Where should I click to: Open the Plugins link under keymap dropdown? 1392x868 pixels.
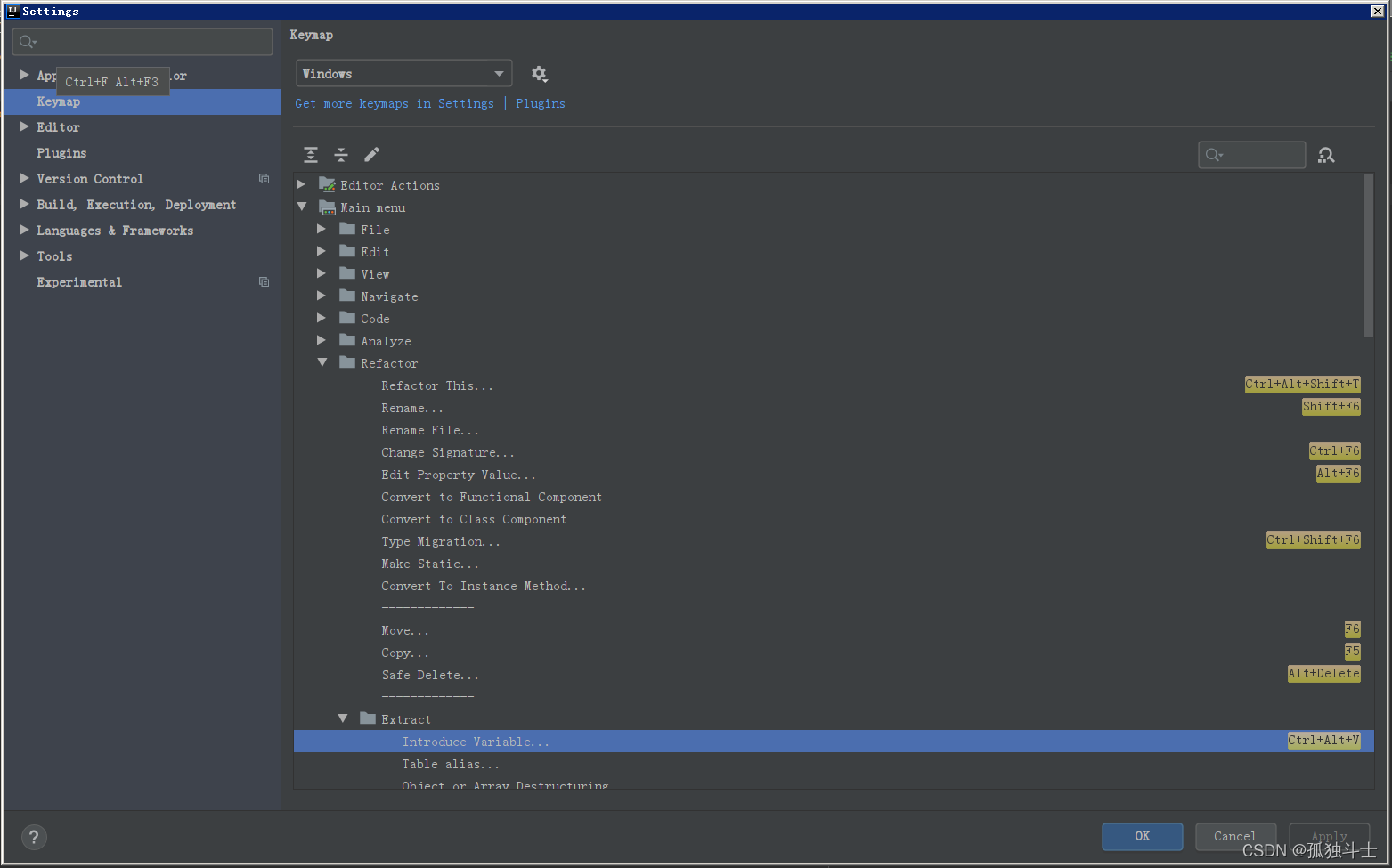pos(540,103)
